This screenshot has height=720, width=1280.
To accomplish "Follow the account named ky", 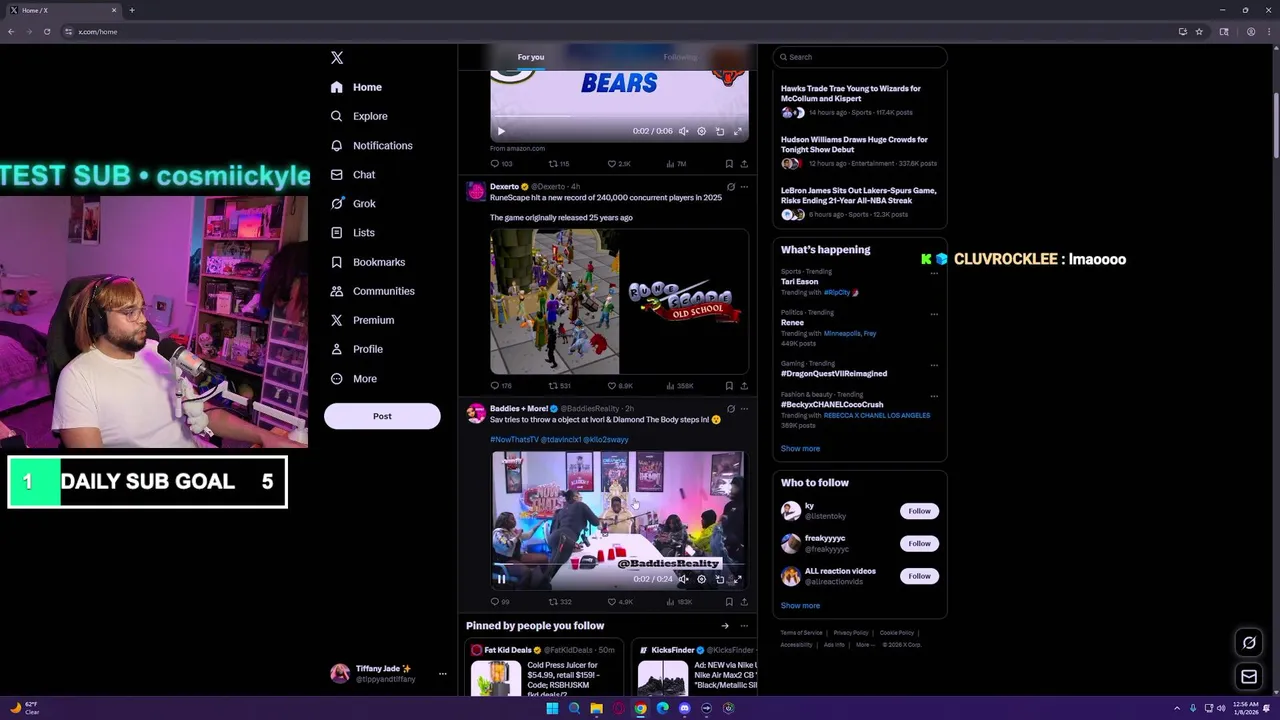I will click(x=919, y=511).
